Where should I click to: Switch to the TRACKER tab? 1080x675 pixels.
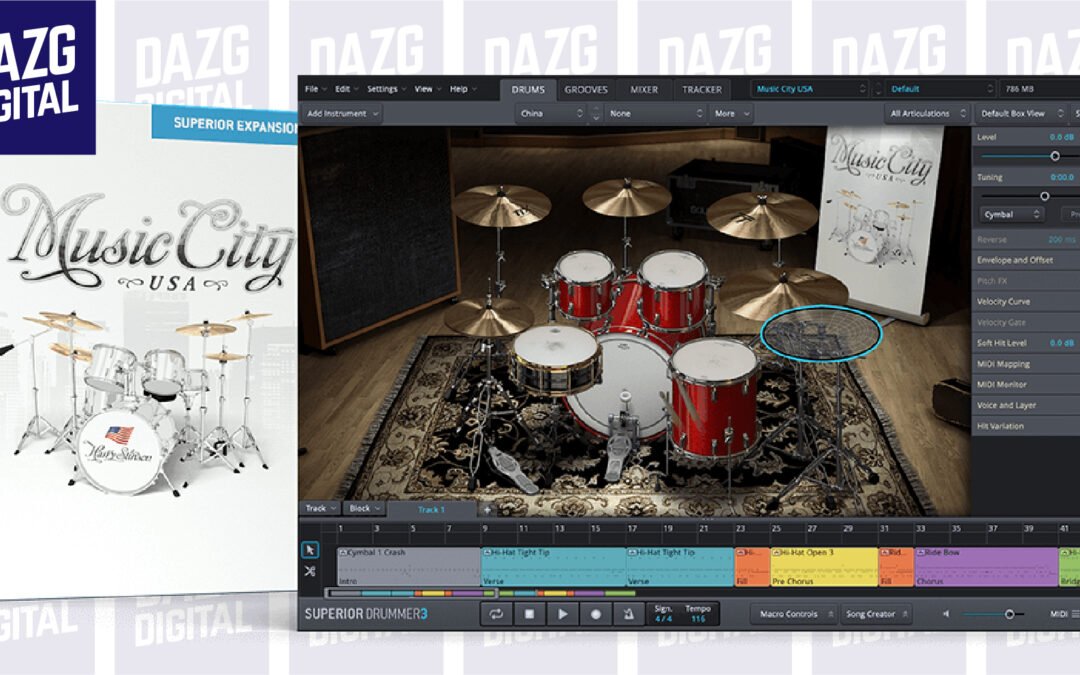(702, 90)
